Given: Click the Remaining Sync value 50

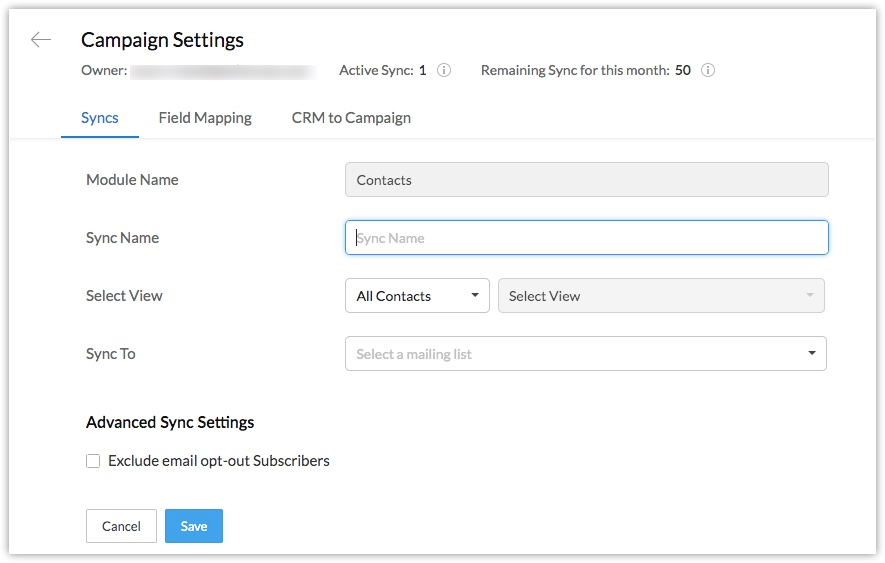Looking at the screenshot, I should coord(683,71).
